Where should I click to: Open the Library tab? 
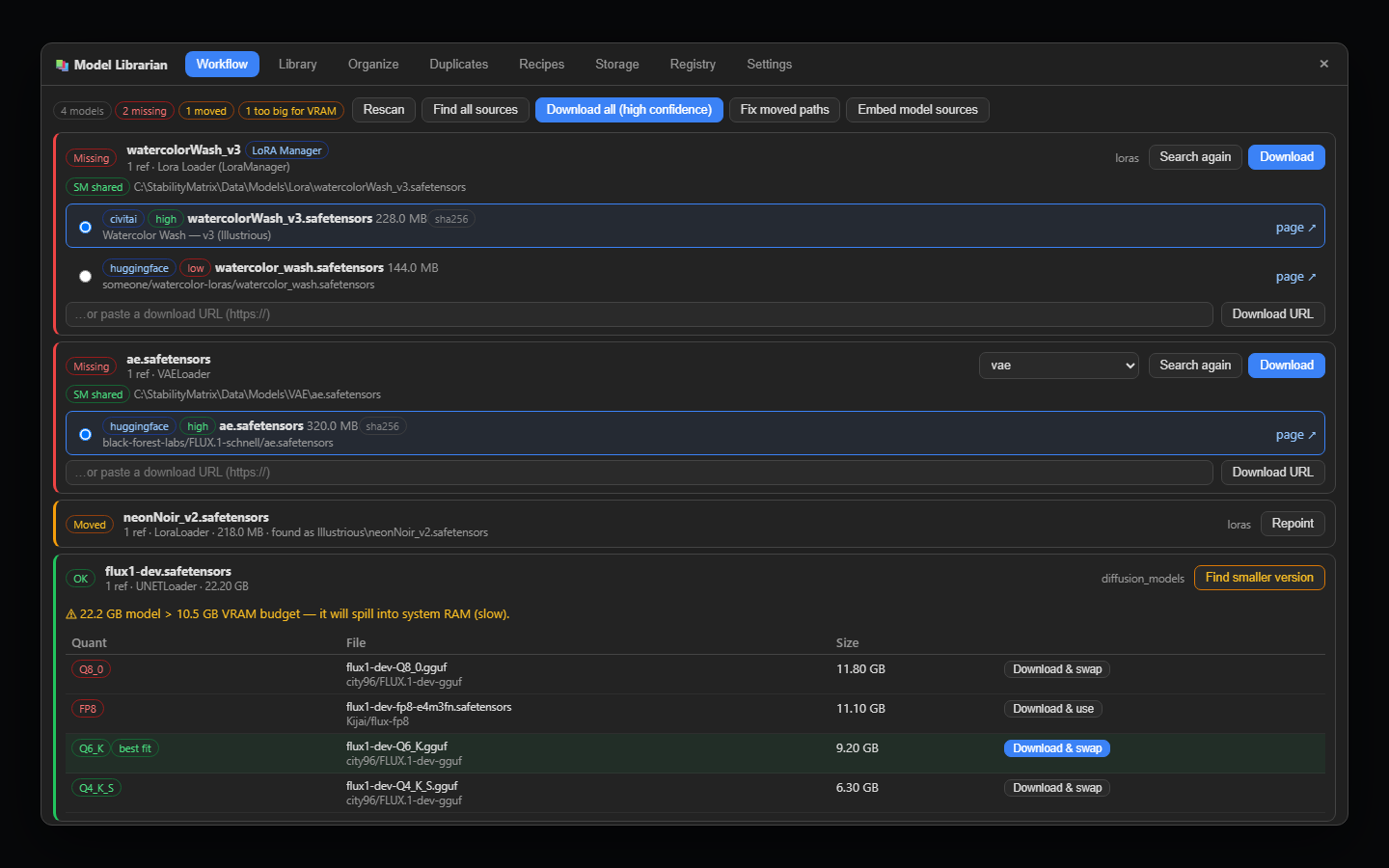click(297, 64)
